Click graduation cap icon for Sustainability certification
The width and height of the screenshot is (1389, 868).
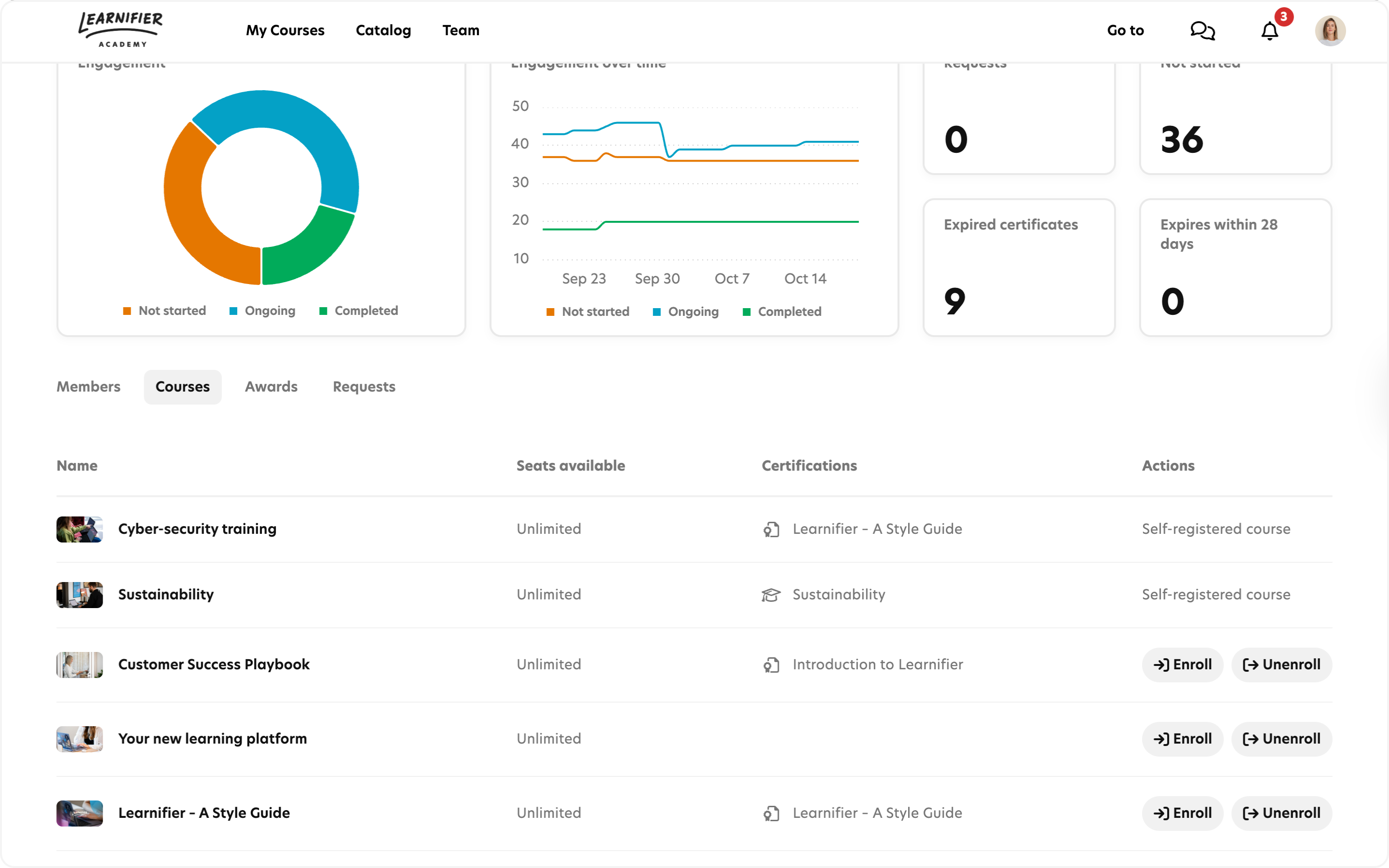pos(771,595)
